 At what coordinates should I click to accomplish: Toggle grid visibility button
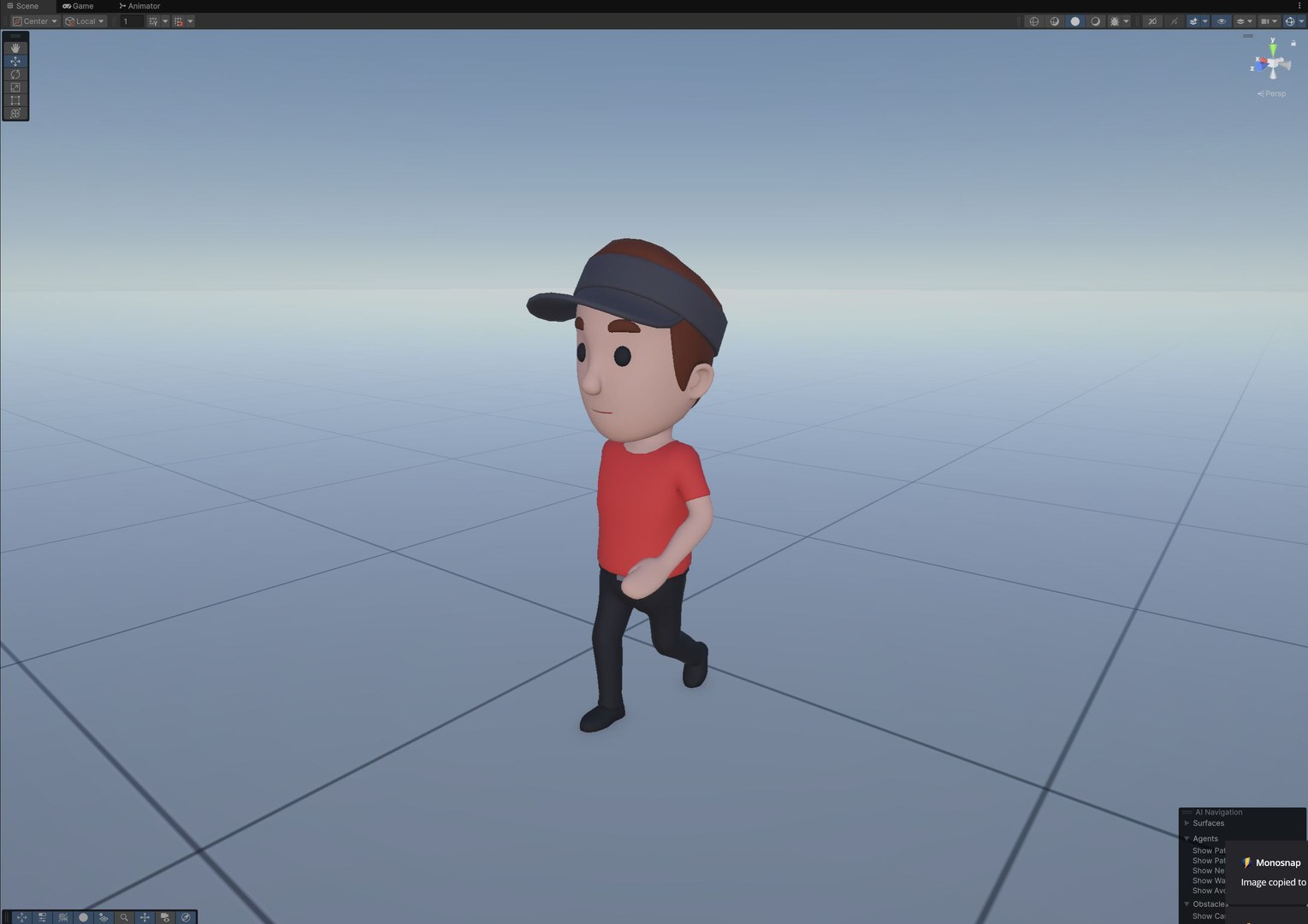pos(153,21)
